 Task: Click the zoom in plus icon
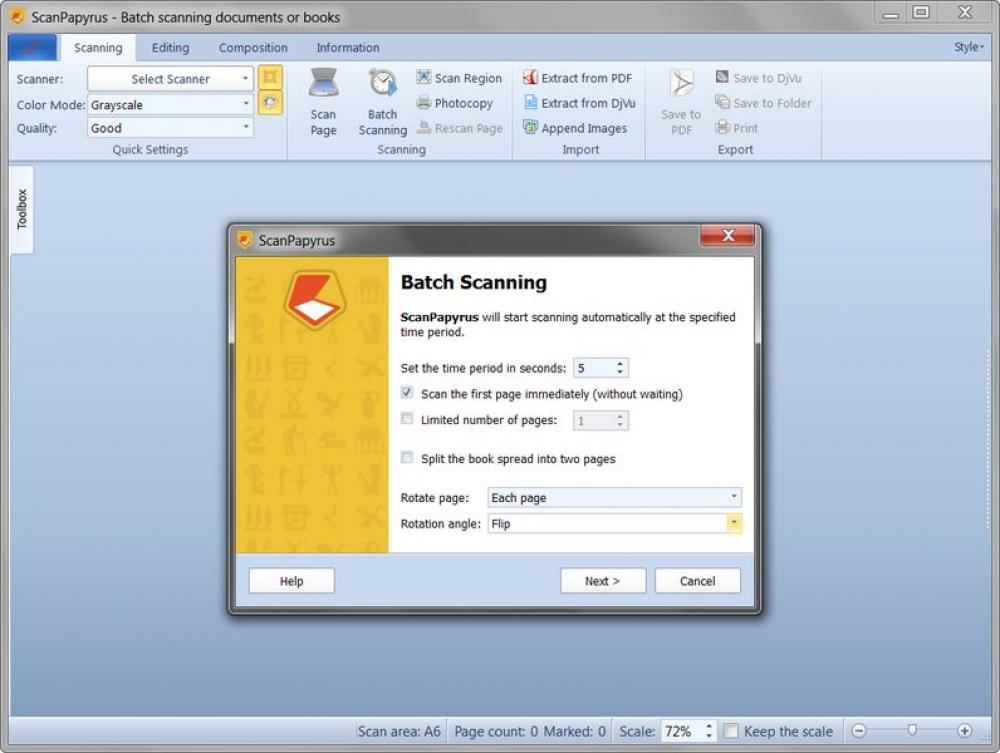pyautogui.click(x=964, y=731)
